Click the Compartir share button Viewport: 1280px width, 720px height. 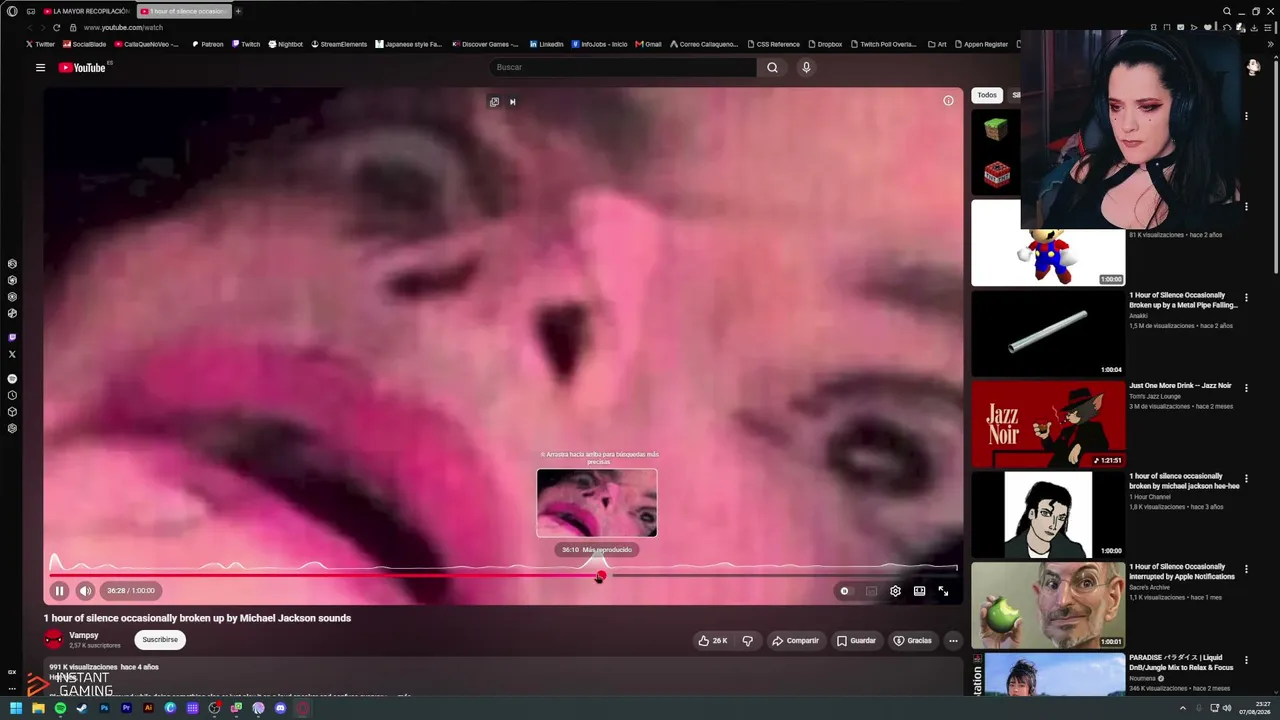pyautogui.click(x=795, y=640)
